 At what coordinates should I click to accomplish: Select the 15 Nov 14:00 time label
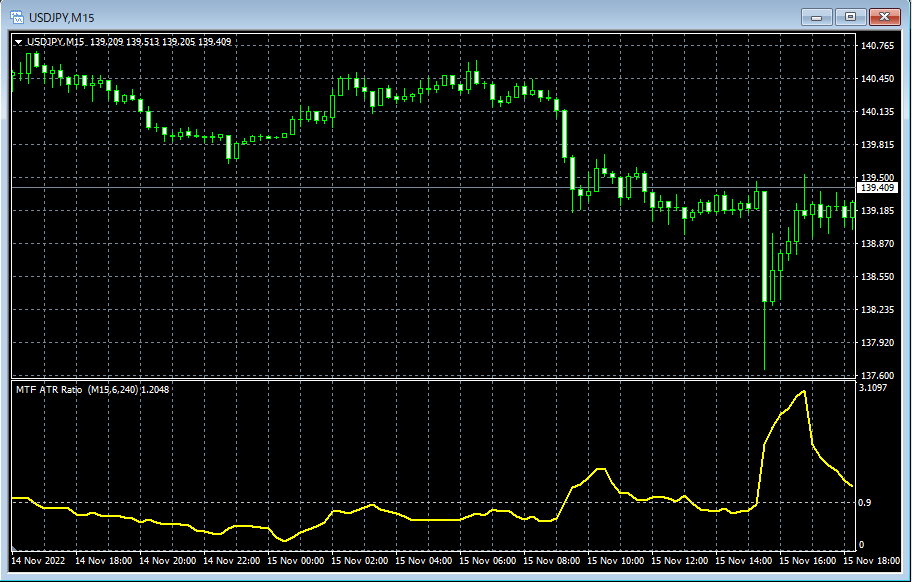pos(744,560)
